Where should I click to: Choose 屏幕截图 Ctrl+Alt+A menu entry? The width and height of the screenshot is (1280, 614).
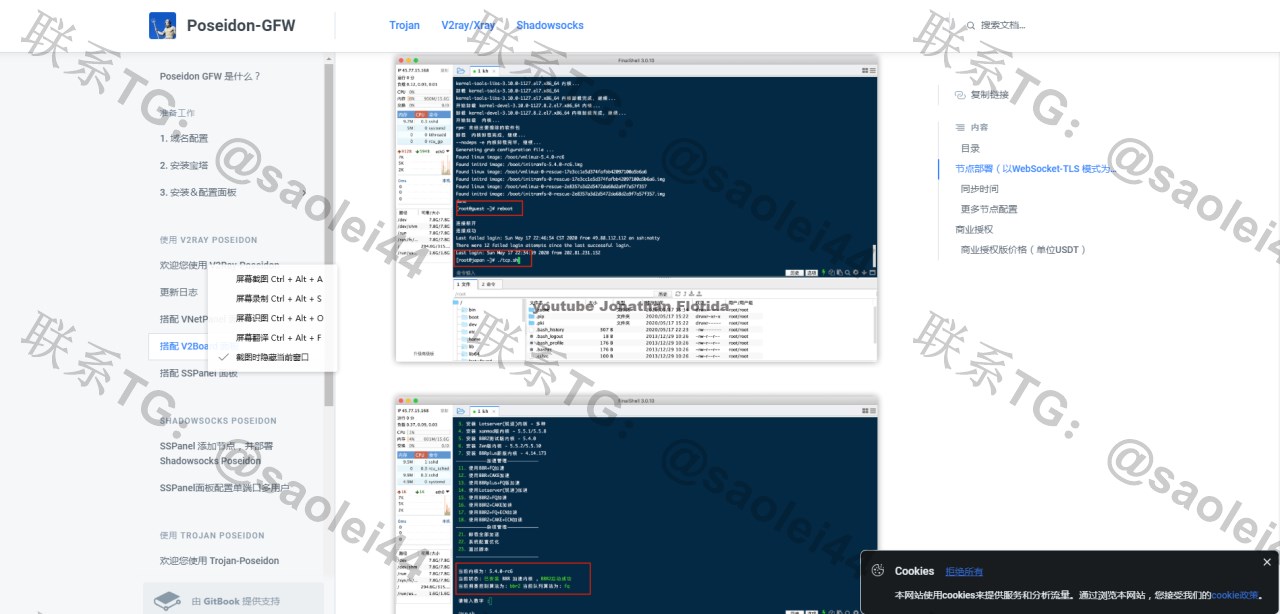pos(279,279)
